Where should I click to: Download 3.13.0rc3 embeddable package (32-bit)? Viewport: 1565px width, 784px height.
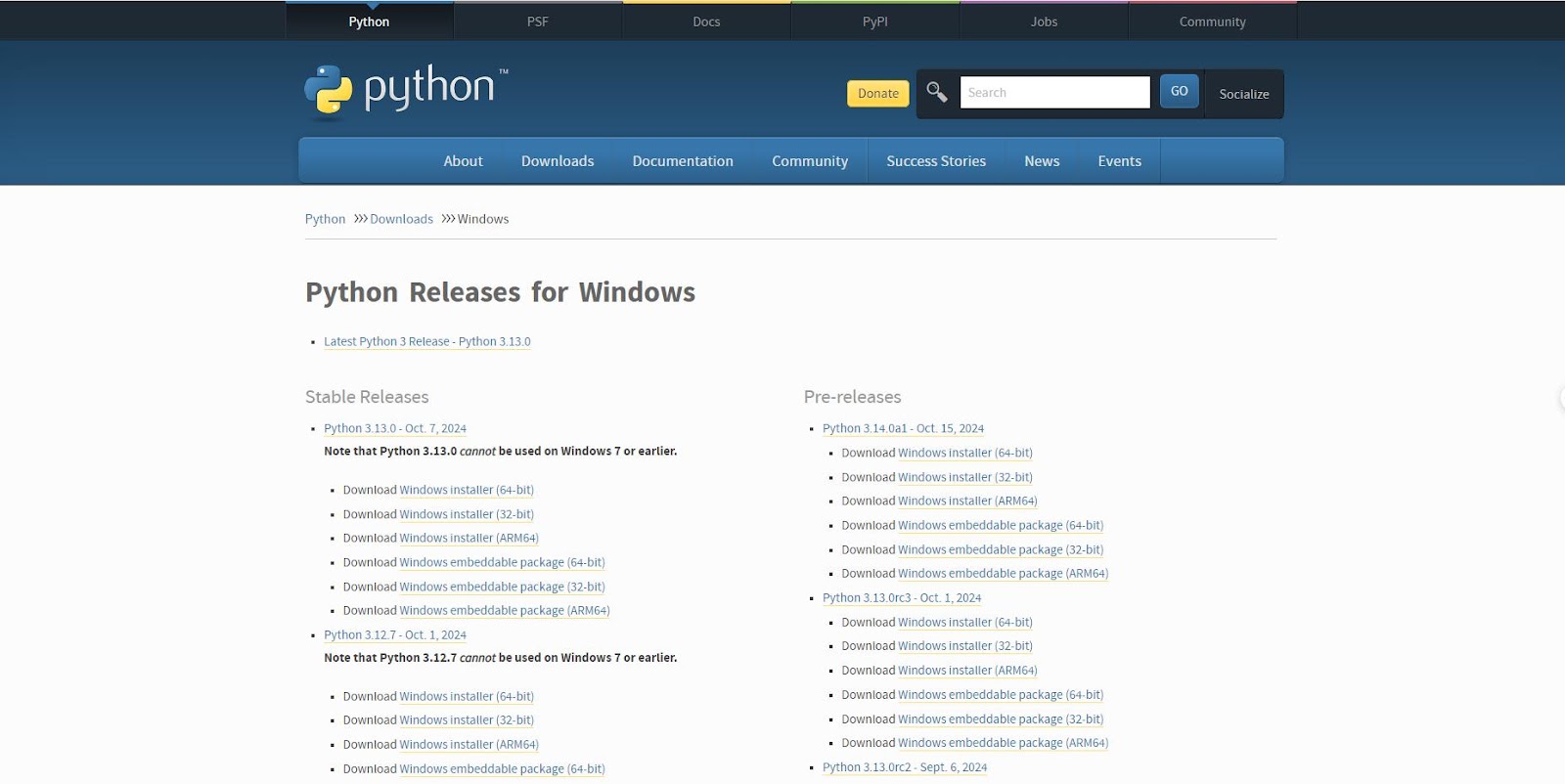[x=1001, y=719]
